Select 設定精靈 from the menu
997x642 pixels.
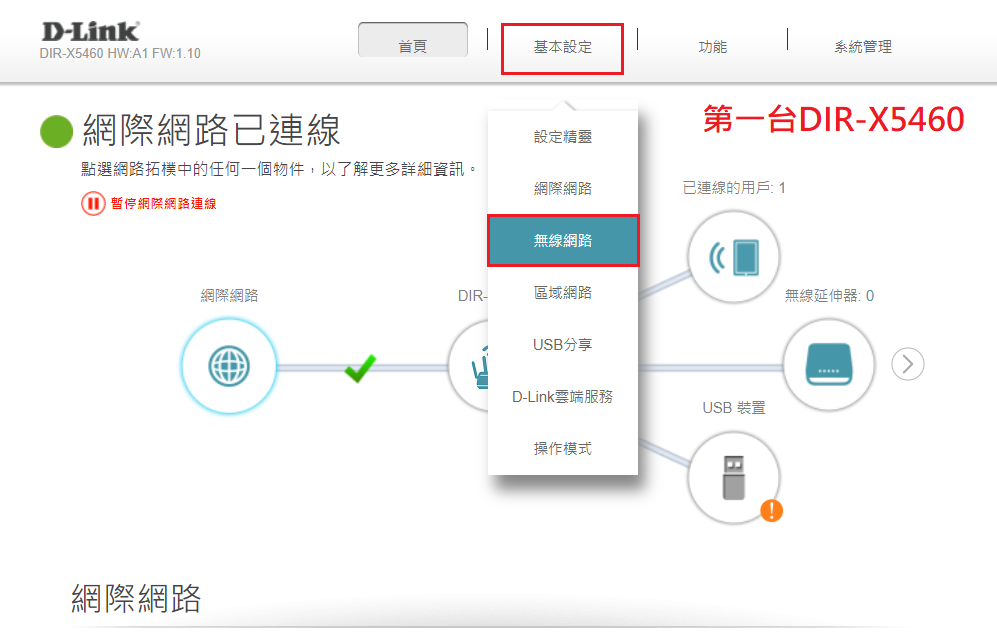pyautogui.click(x=562, y=137)
